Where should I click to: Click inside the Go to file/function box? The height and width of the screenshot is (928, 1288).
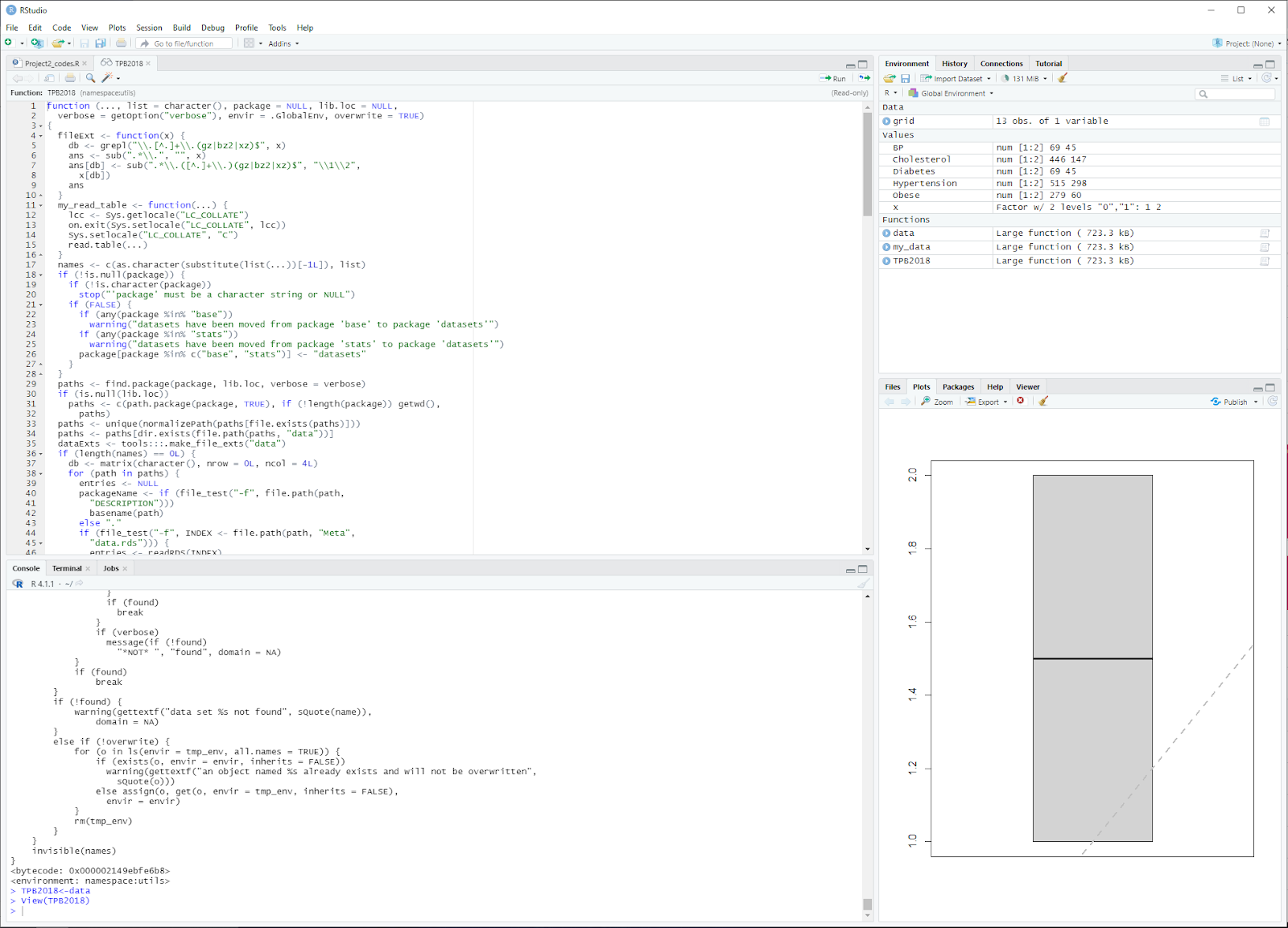click(x=185, y=43)
